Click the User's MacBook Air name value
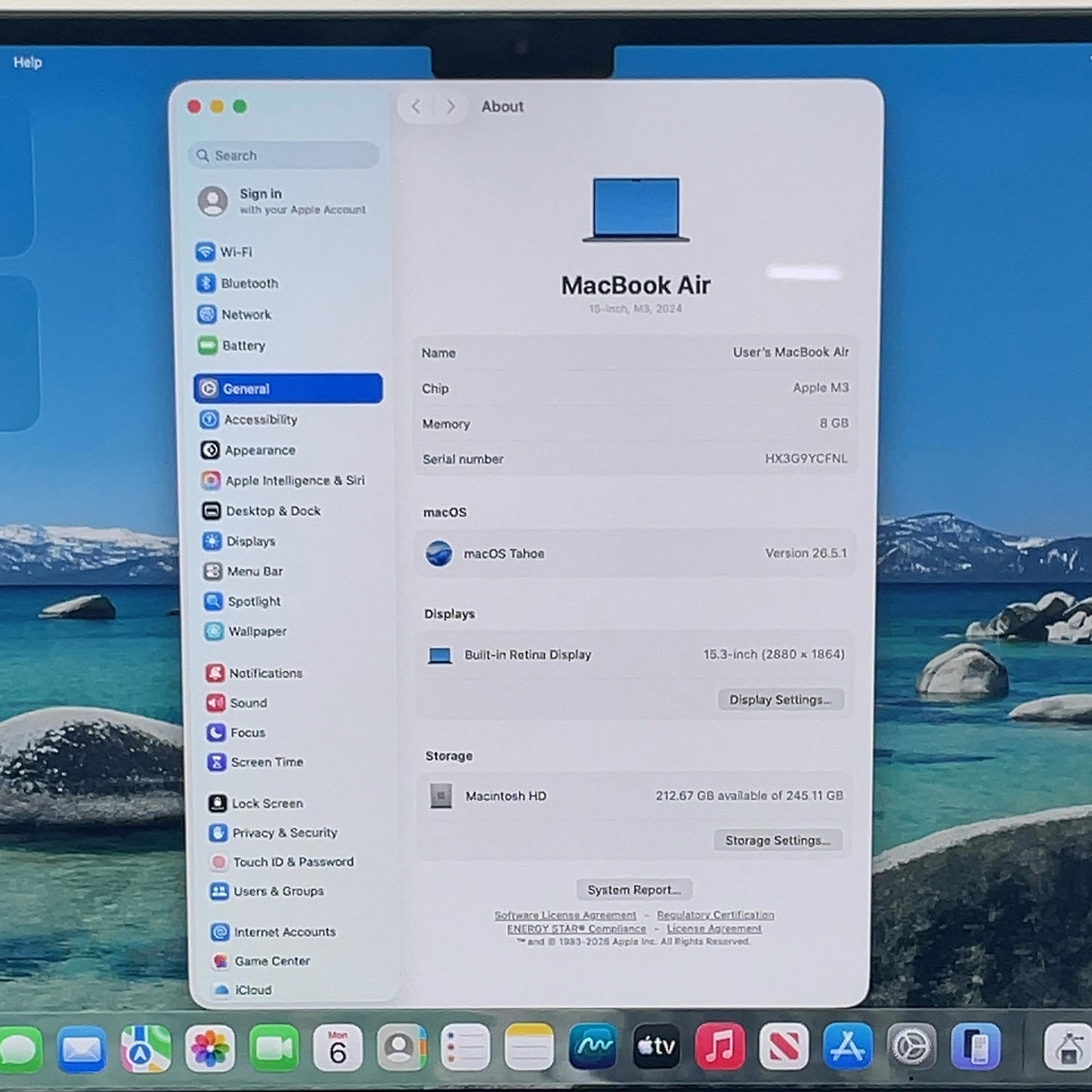1092x1092 pixels. [790, 352]
